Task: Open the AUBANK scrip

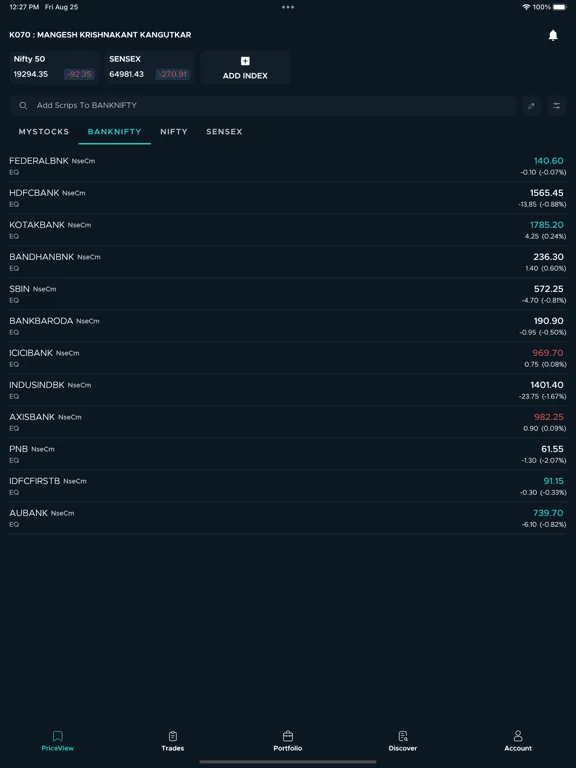Action: 288,518
